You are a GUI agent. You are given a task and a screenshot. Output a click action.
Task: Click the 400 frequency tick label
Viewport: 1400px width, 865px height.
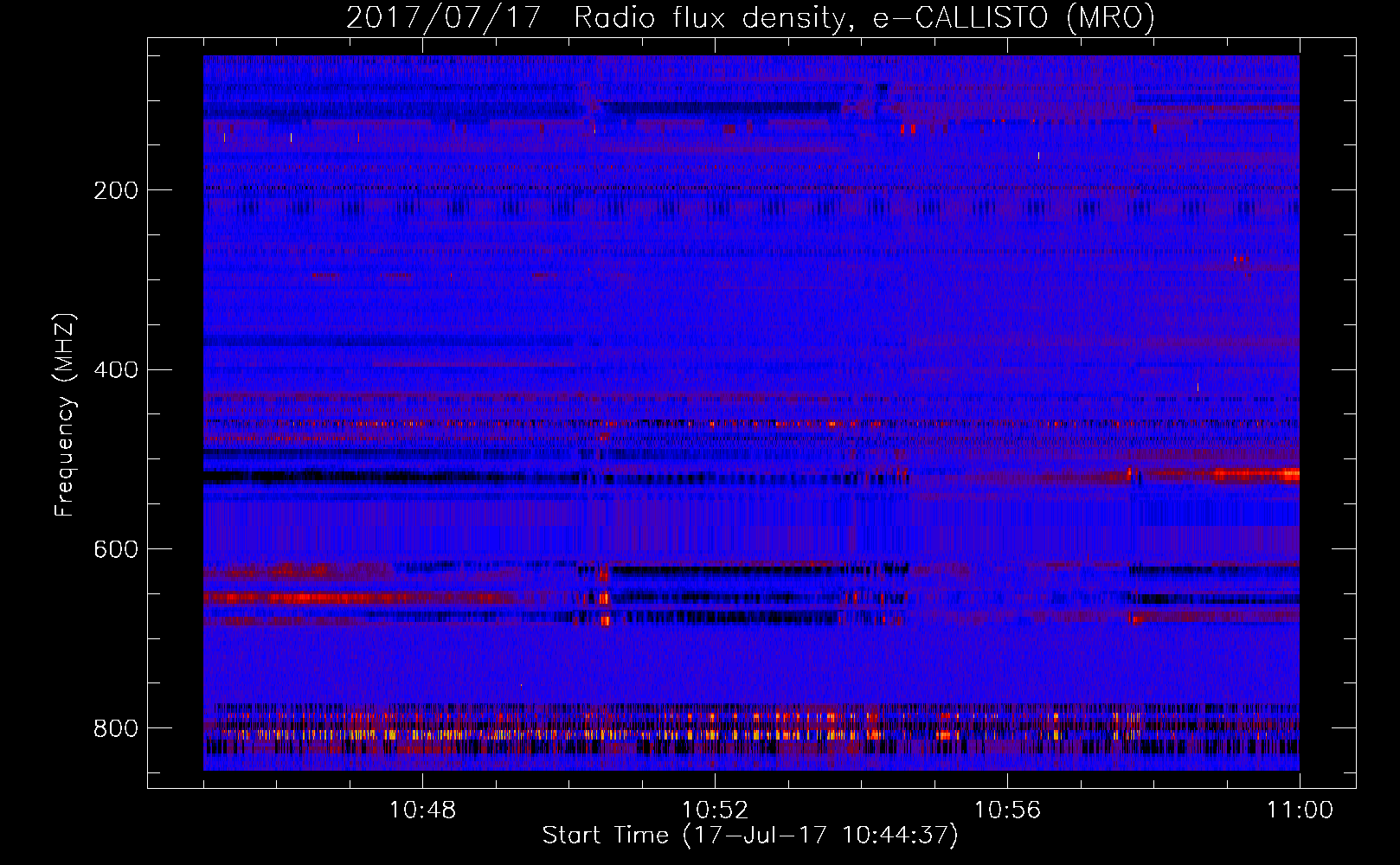coord(116,370)
